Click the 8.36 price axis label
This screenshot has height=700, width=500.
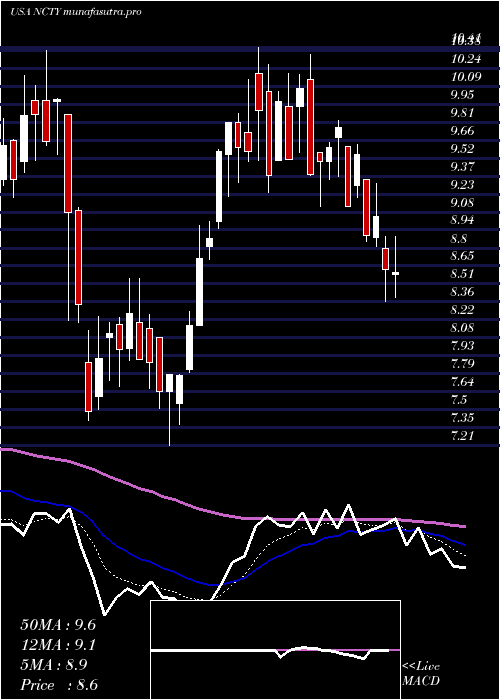pos(462,292)
